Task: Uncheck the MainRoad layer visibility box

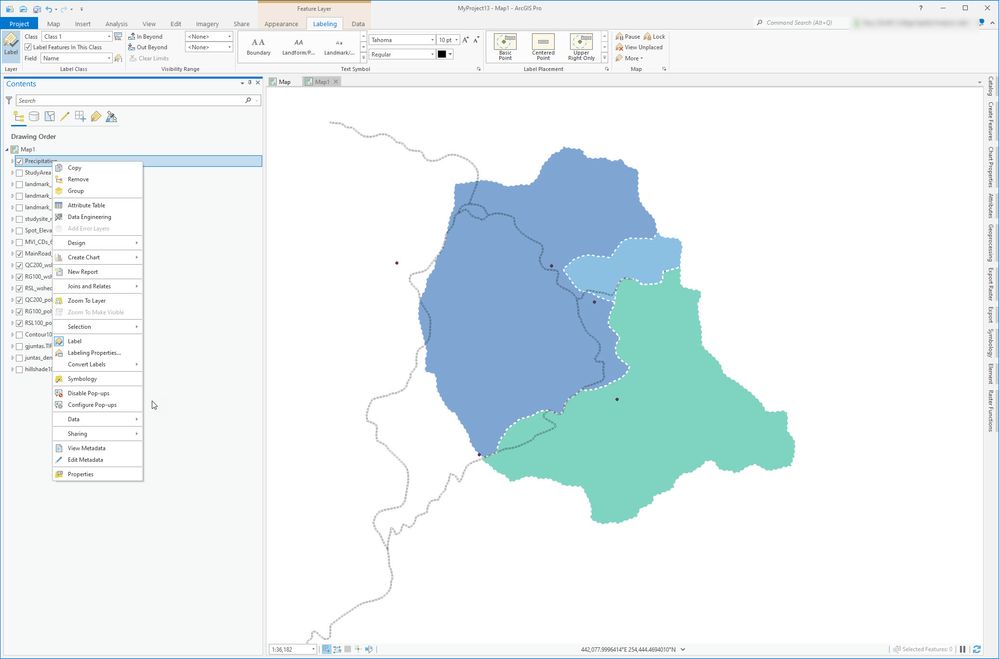Action: 20,254
